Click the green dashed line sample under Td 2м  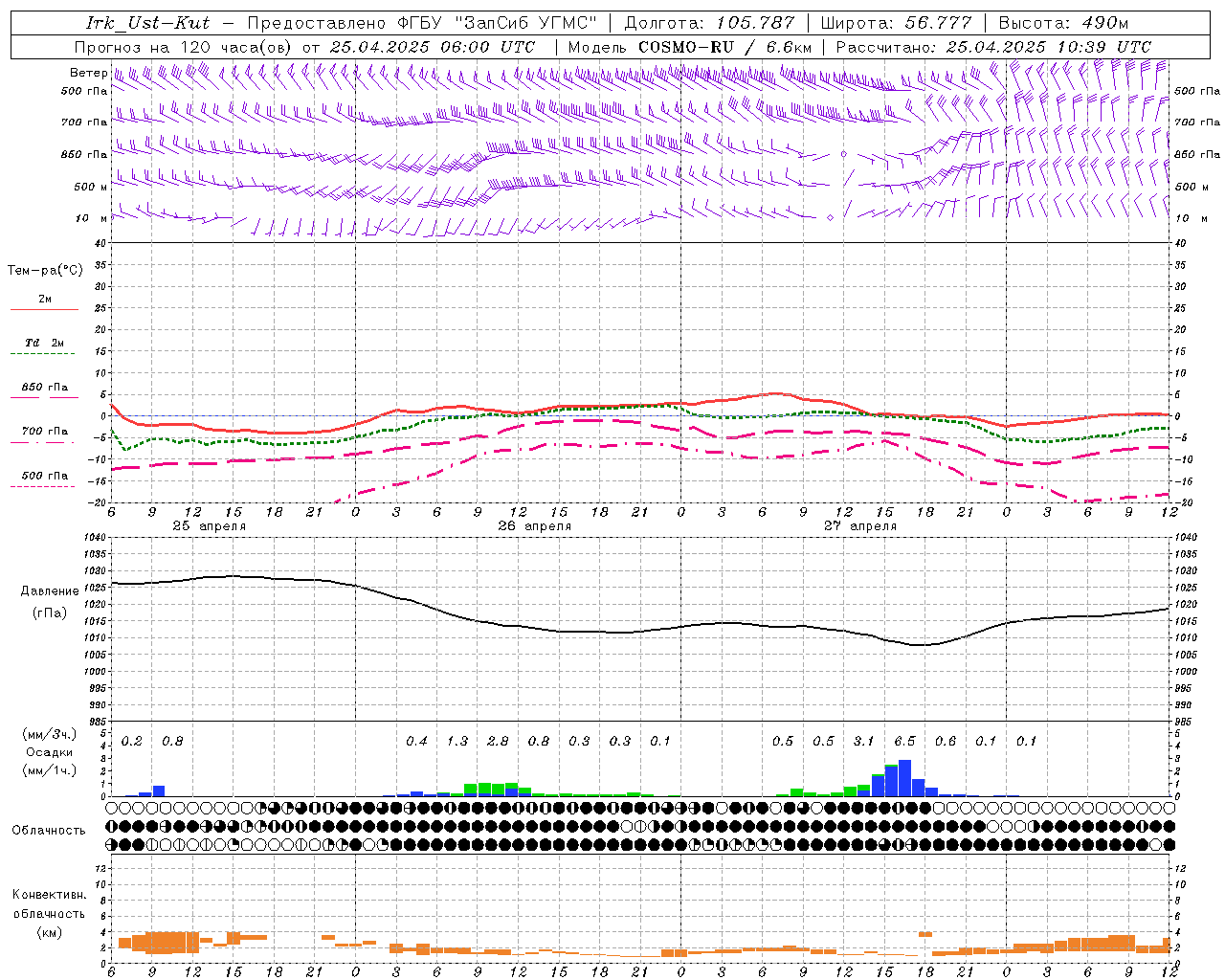click(x=42, y=353)
